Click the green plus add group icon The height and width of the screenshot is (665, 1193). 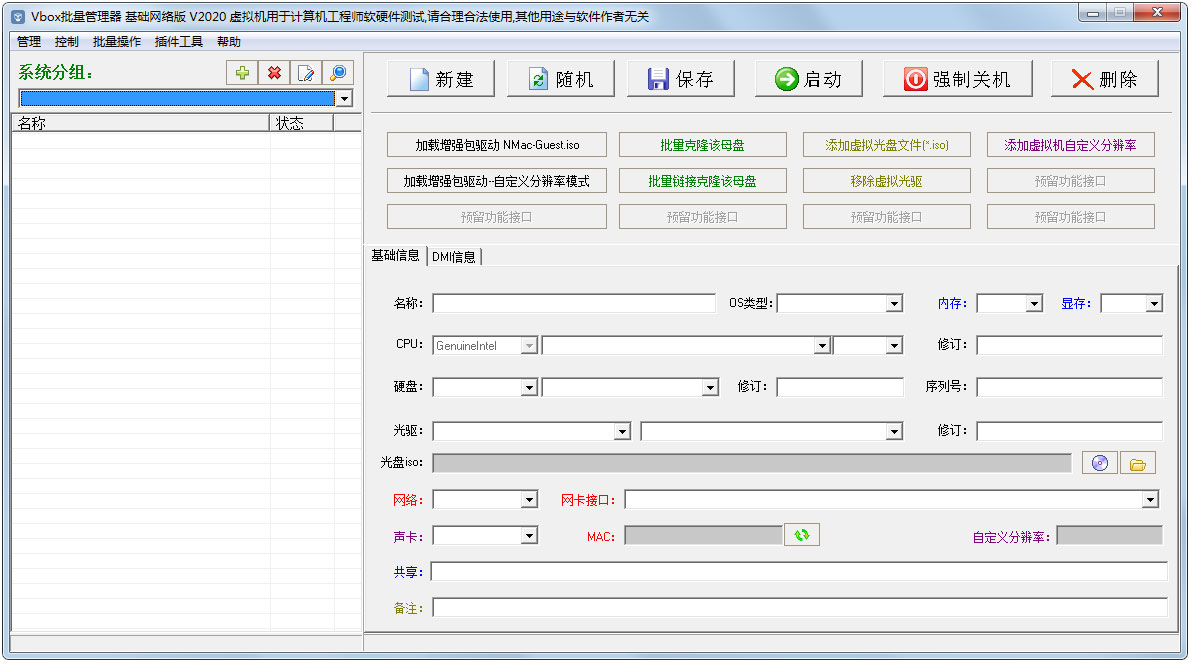(x=241, y=73)
